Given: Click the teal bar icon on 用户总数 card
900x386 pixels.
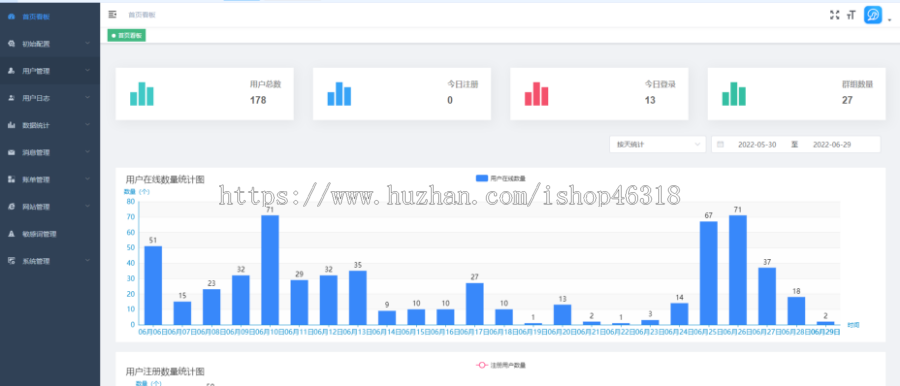Looking at the screenshot, I should pos(142,94).
